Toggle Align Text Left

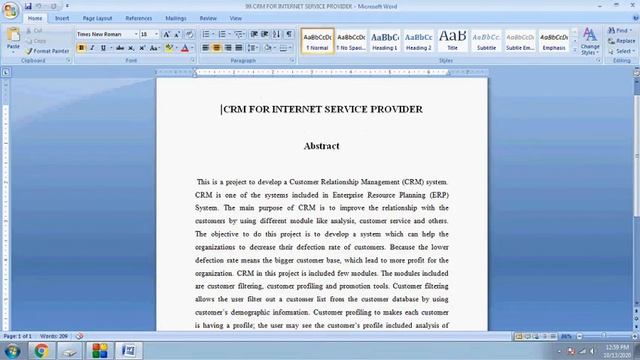pyautogui.click(x=206, y=48)
